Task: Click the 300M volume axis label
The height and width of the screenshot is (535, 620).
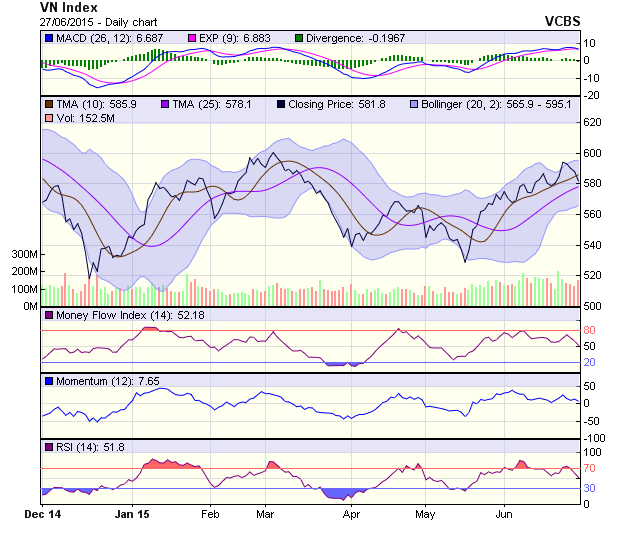Action: click(x=24, y=255)
